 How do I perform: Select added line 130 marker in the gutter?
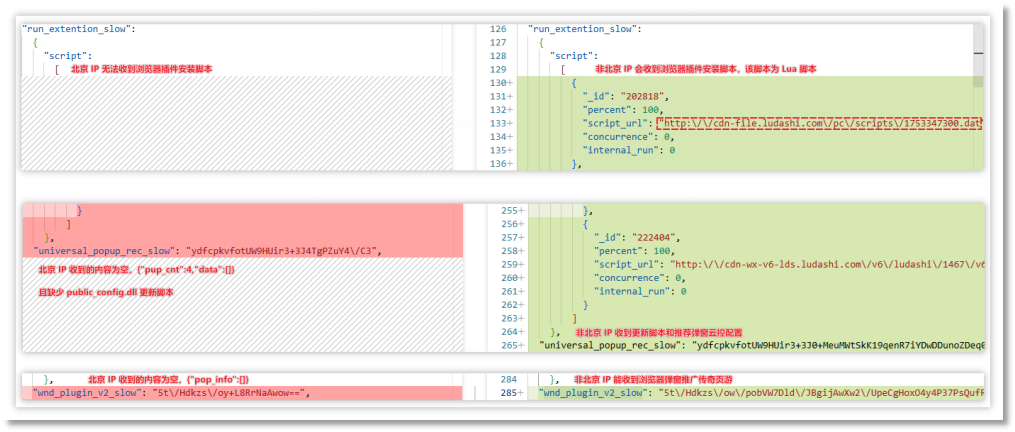(x=499, y=83)
